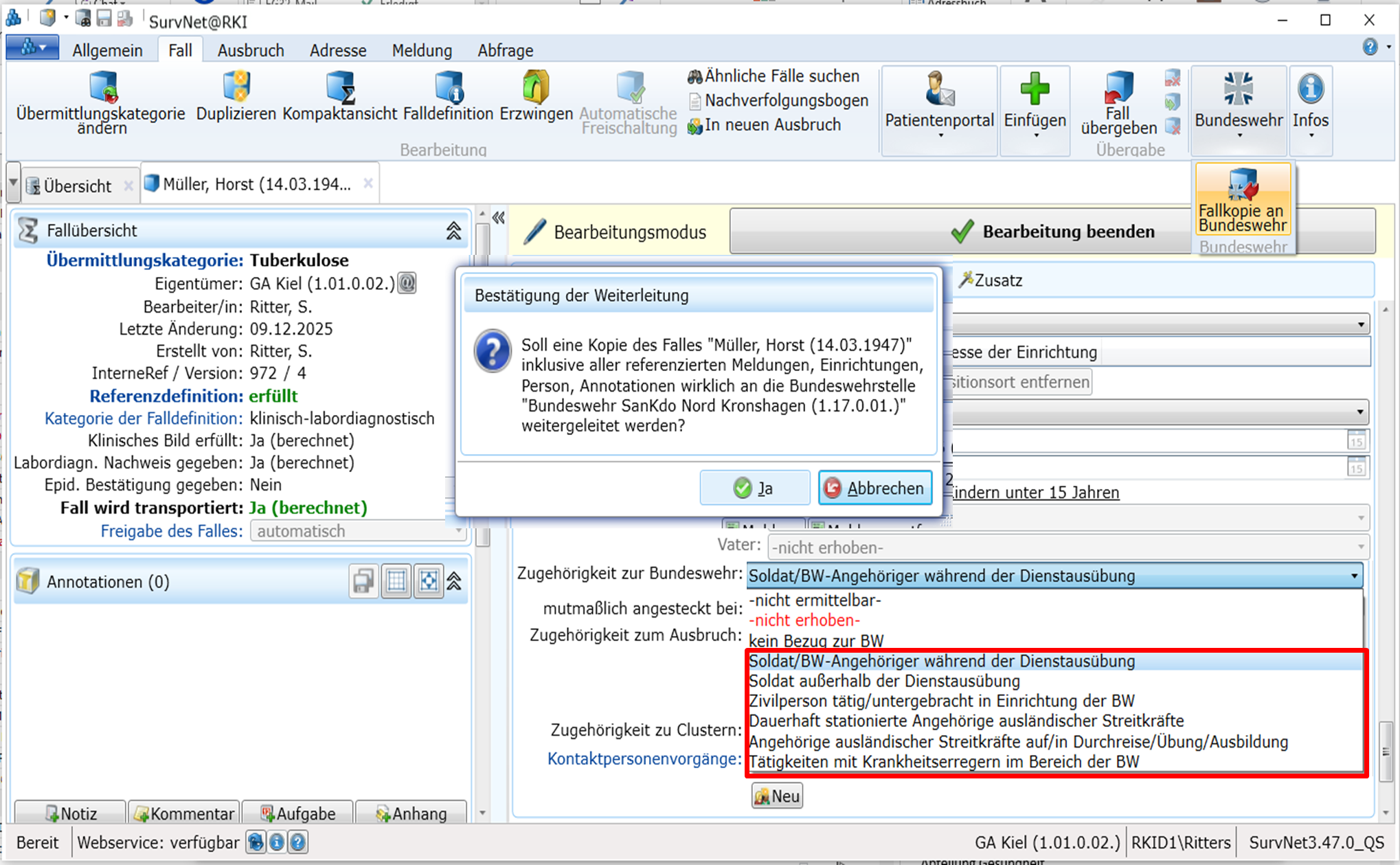Cancel the dialog with Abbrechen

click(x=875, y=488)
